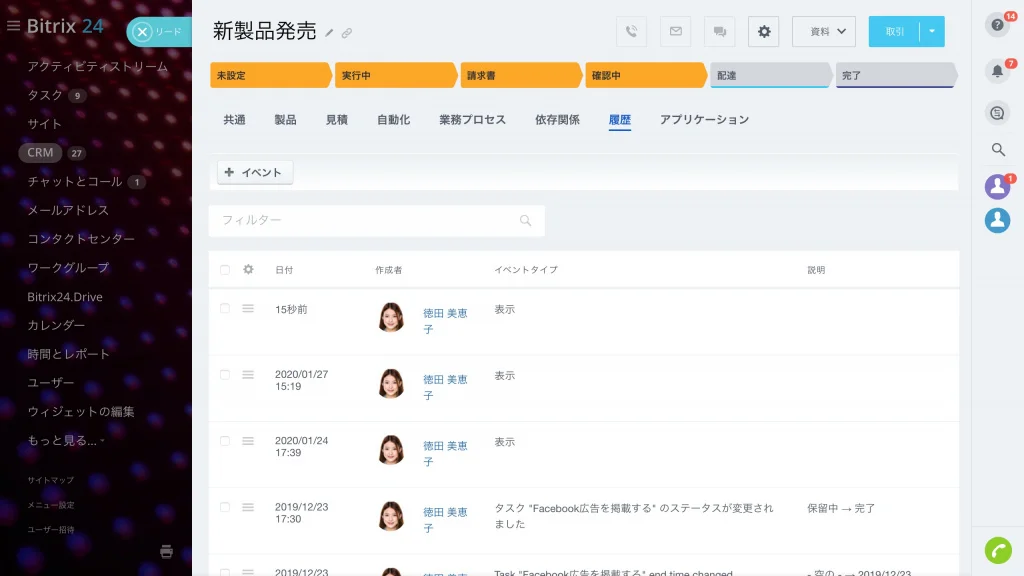
Task: Open the chat bubbles icon in the header
Action: tap(720, 31)
